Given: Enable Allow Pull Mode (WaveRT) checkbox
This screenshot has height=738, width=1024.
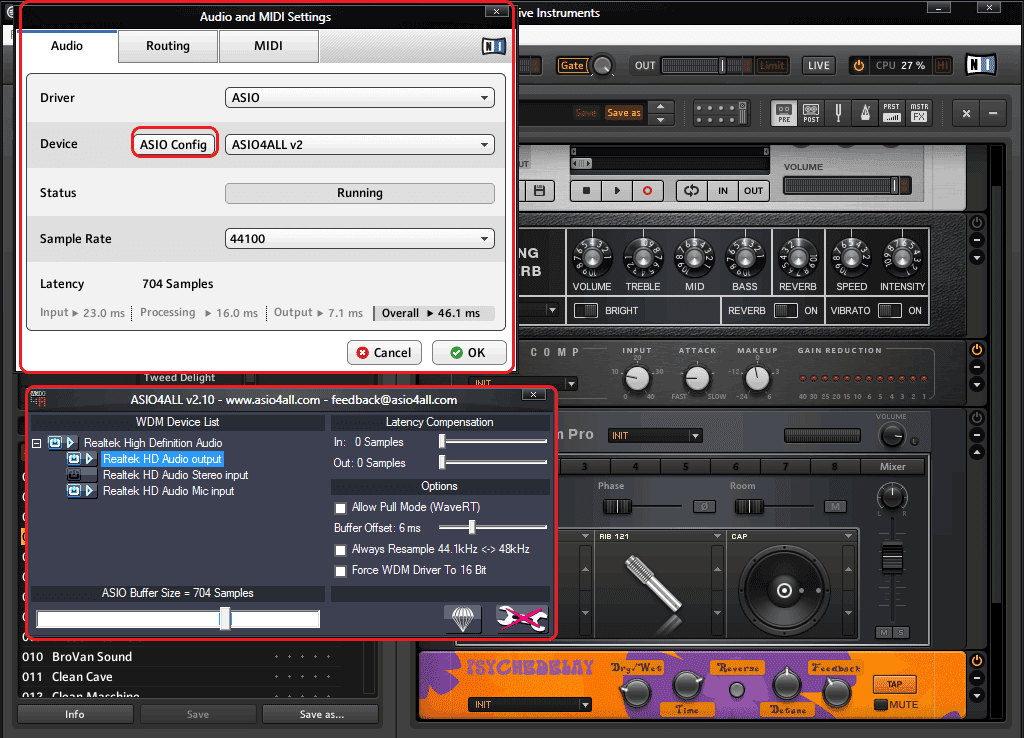Looking at the screenshot, I should [340, 508].
